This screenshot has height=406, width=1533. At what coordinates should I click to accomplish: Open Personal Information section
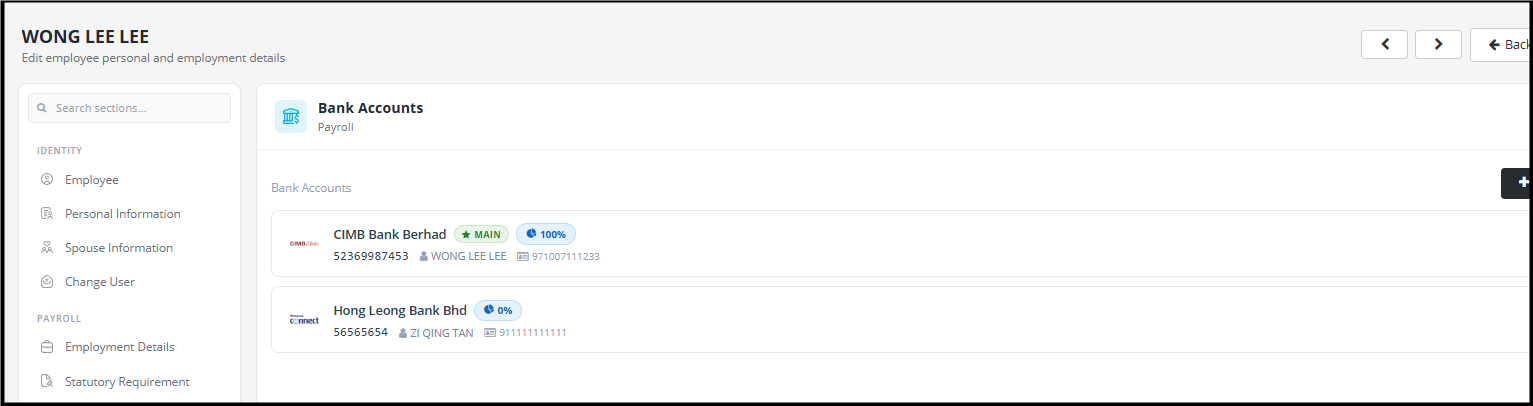tap(123, 214)
